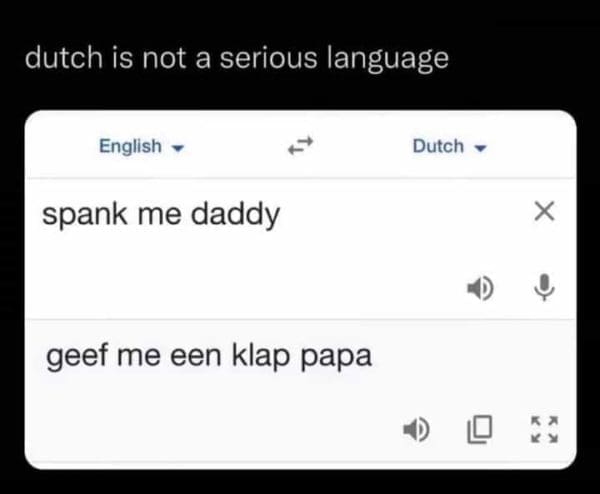The height and width of the screenshot is (494, 600).
Task: Copy the Dutch translation
Action: (x=479, y=430)
